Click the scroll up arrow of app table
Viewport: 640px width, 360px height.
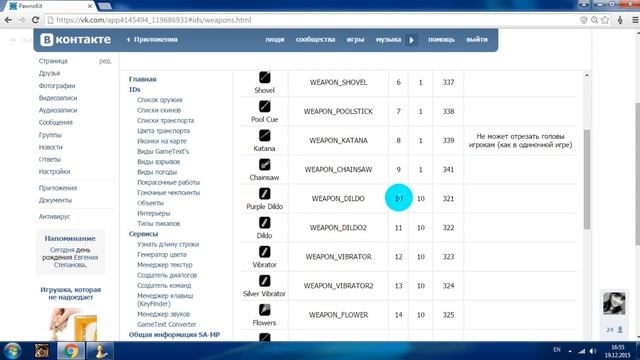[x=587, y=76]
